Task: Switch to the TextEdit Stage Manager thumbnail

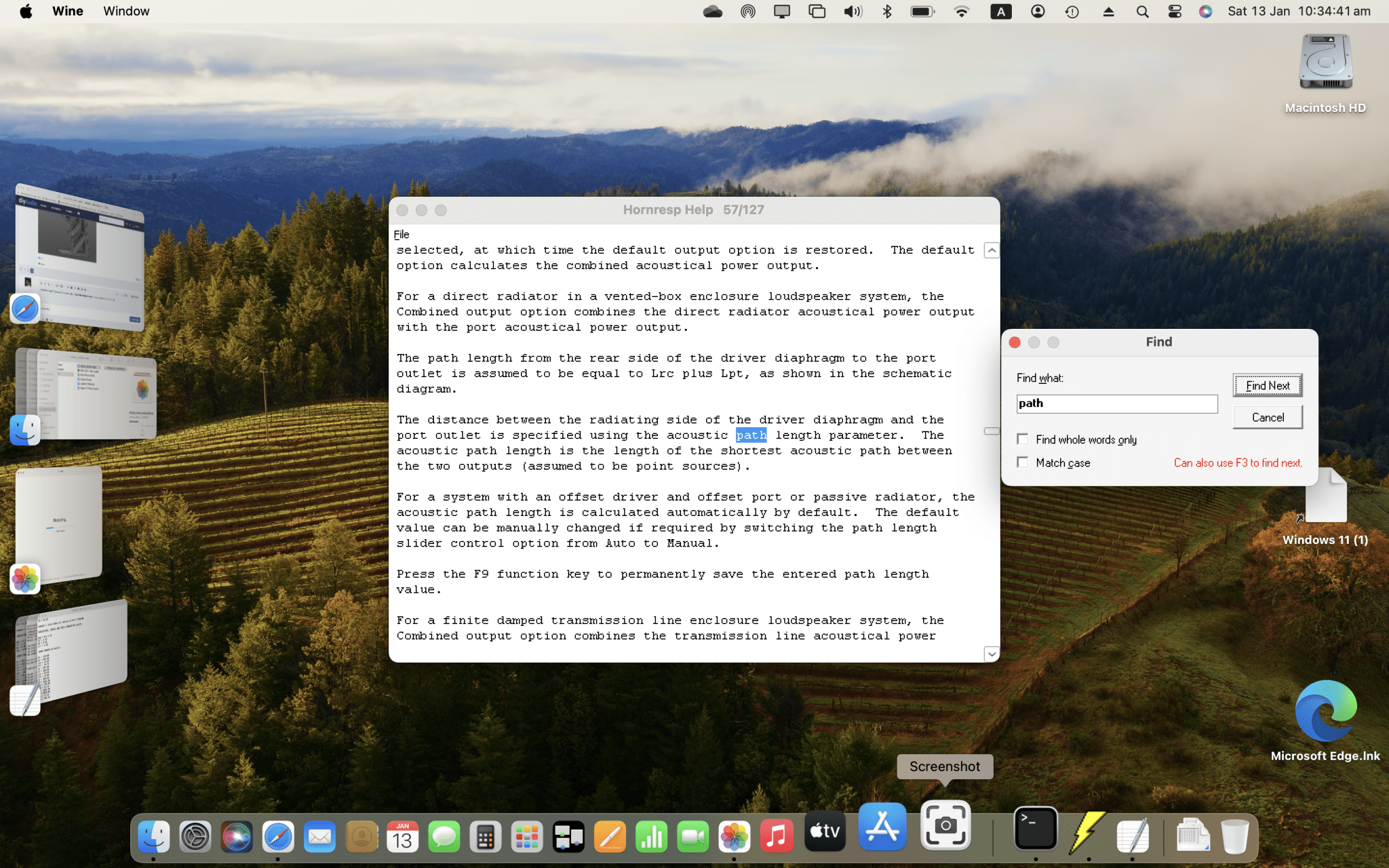Action: [71, 651]
